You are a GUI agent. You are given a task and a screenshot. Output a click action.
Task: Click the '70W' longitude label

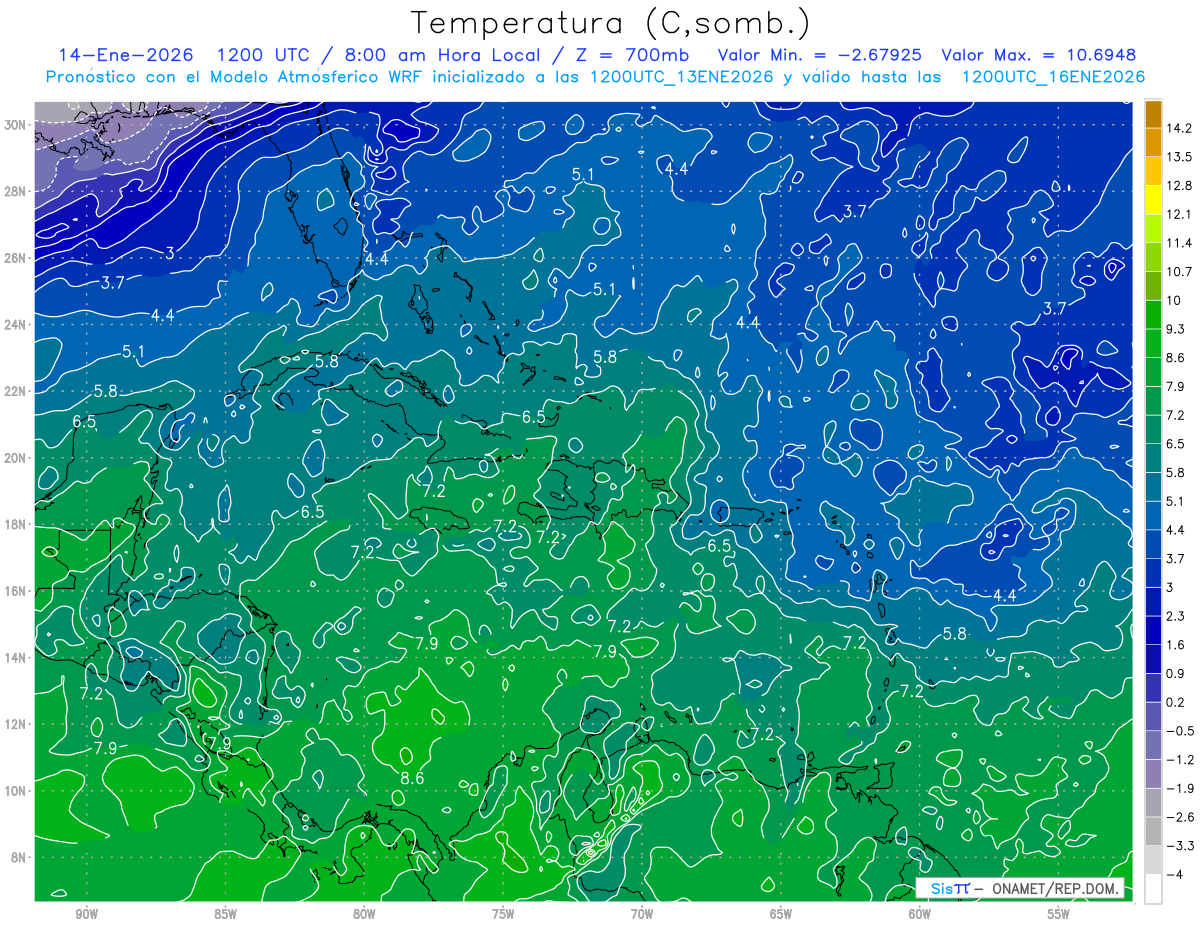tap(642, 914)
